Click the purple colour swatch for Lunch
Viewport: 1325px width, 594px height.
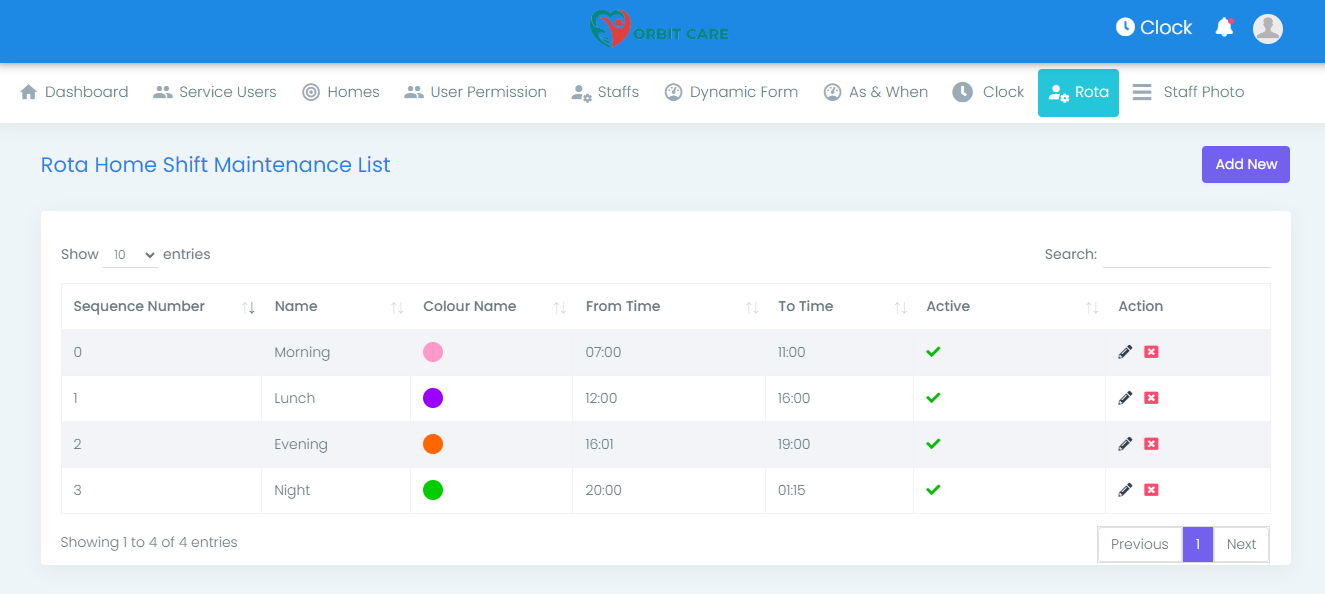pos(433,398)
